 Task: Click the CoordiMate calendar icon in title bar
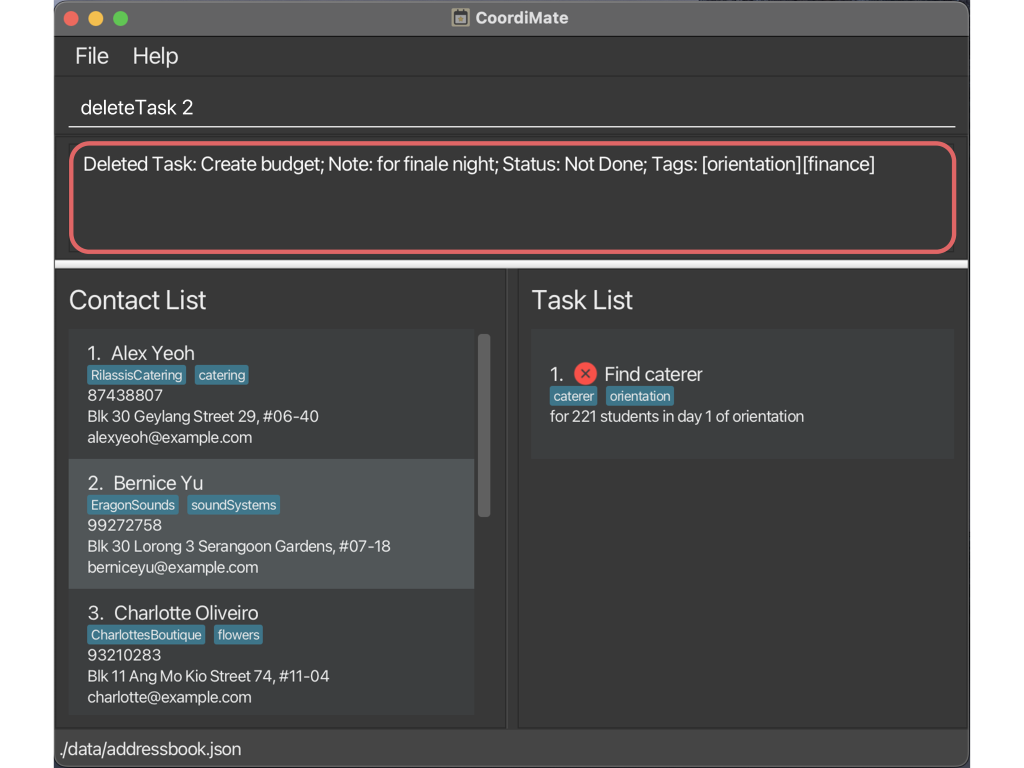click(460, 18)
